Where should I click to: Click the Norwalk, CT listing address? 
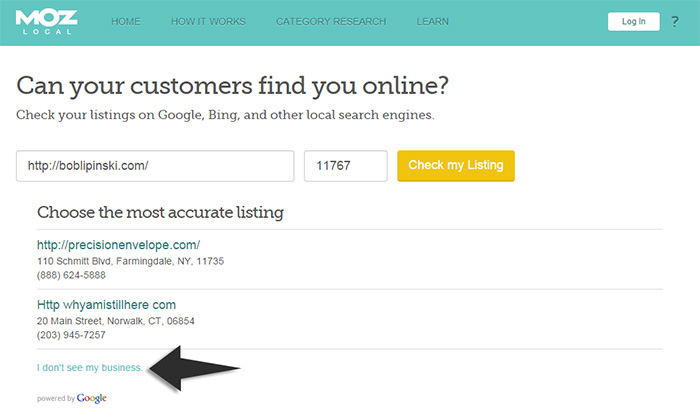coord(116,321)
